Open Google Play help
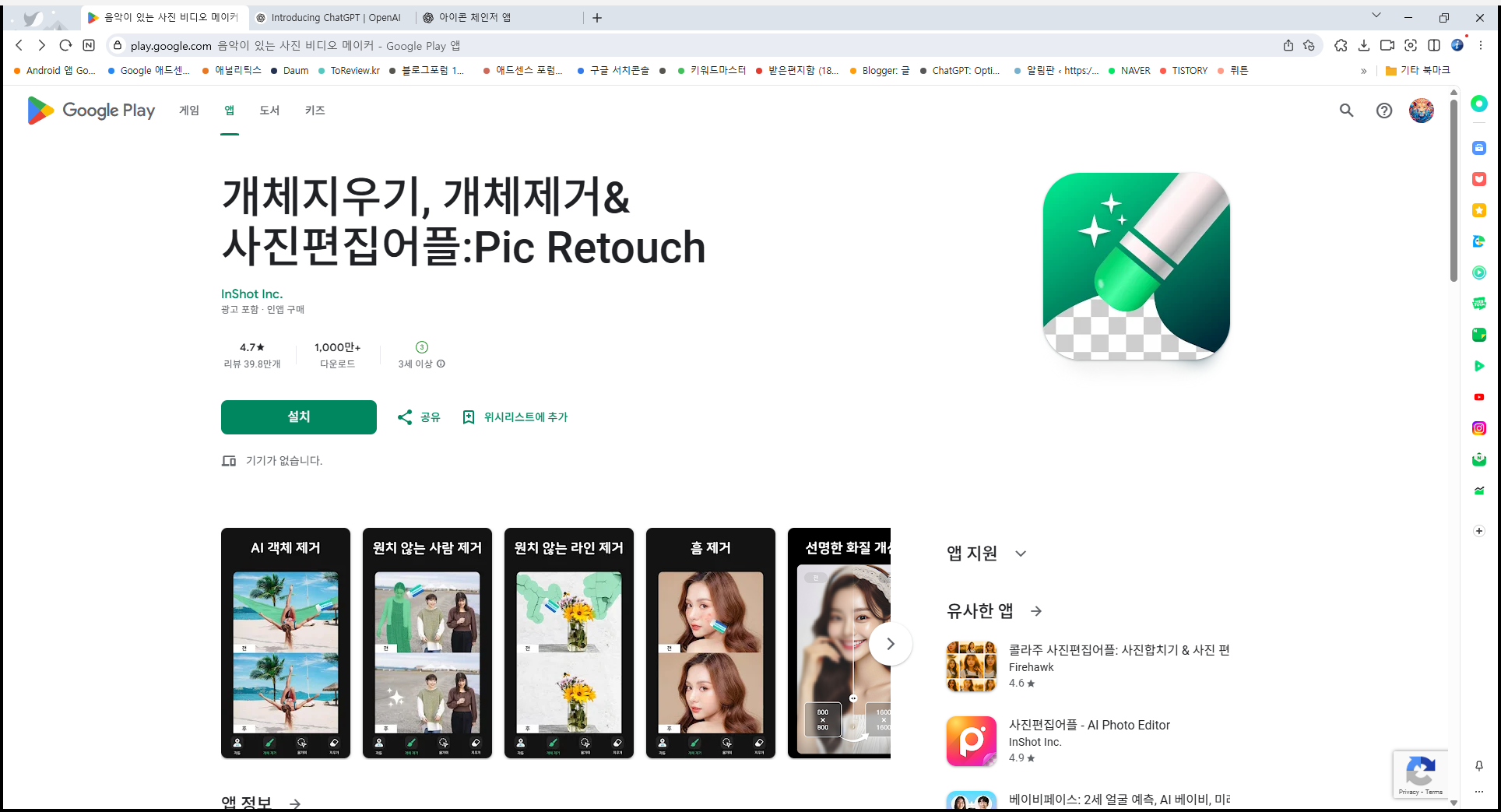The image size is (1501, 812). 1383,111
